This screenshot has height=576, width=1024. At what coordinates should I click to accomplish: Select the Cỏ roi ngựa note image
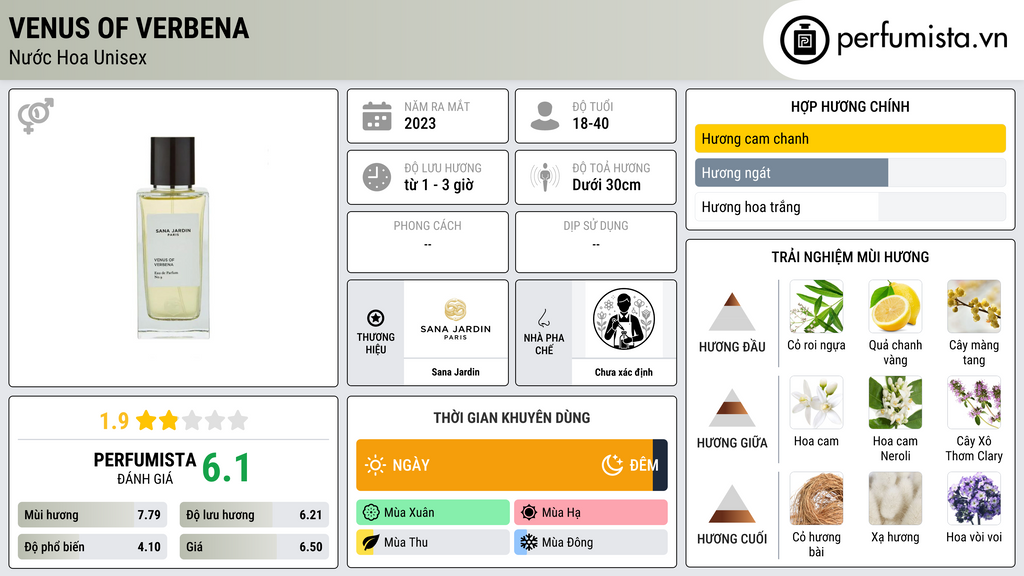(x=816, y=307)
